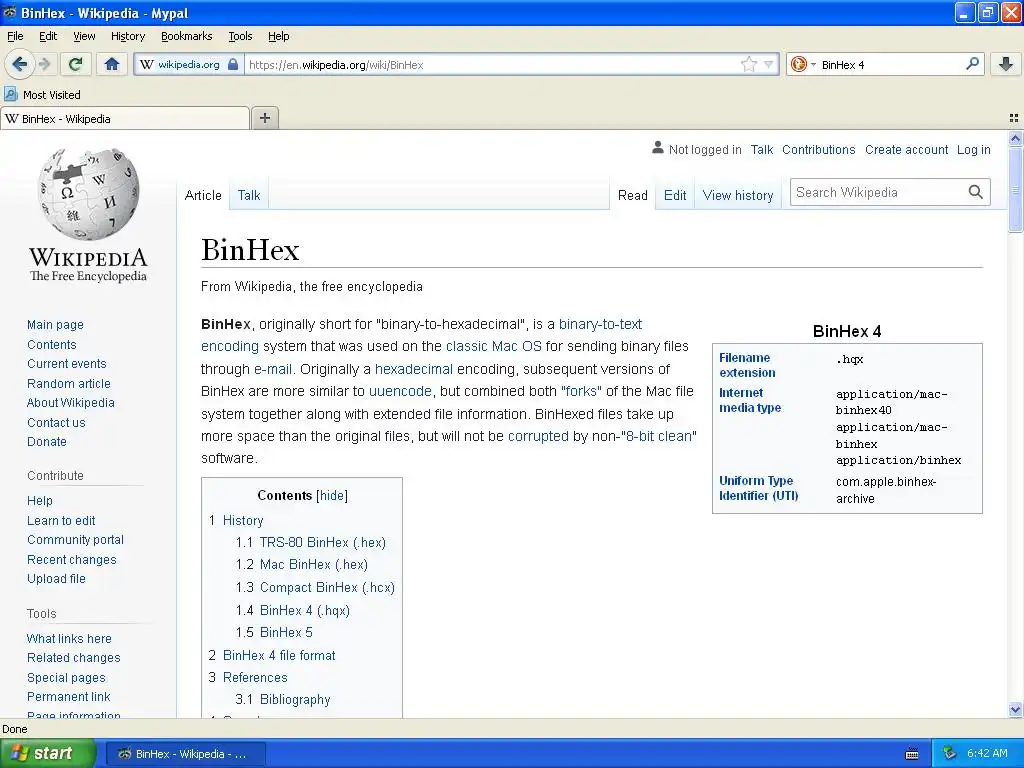Open the View history tab
This screenshot has width=1024, height=768.
pos(738,195)
